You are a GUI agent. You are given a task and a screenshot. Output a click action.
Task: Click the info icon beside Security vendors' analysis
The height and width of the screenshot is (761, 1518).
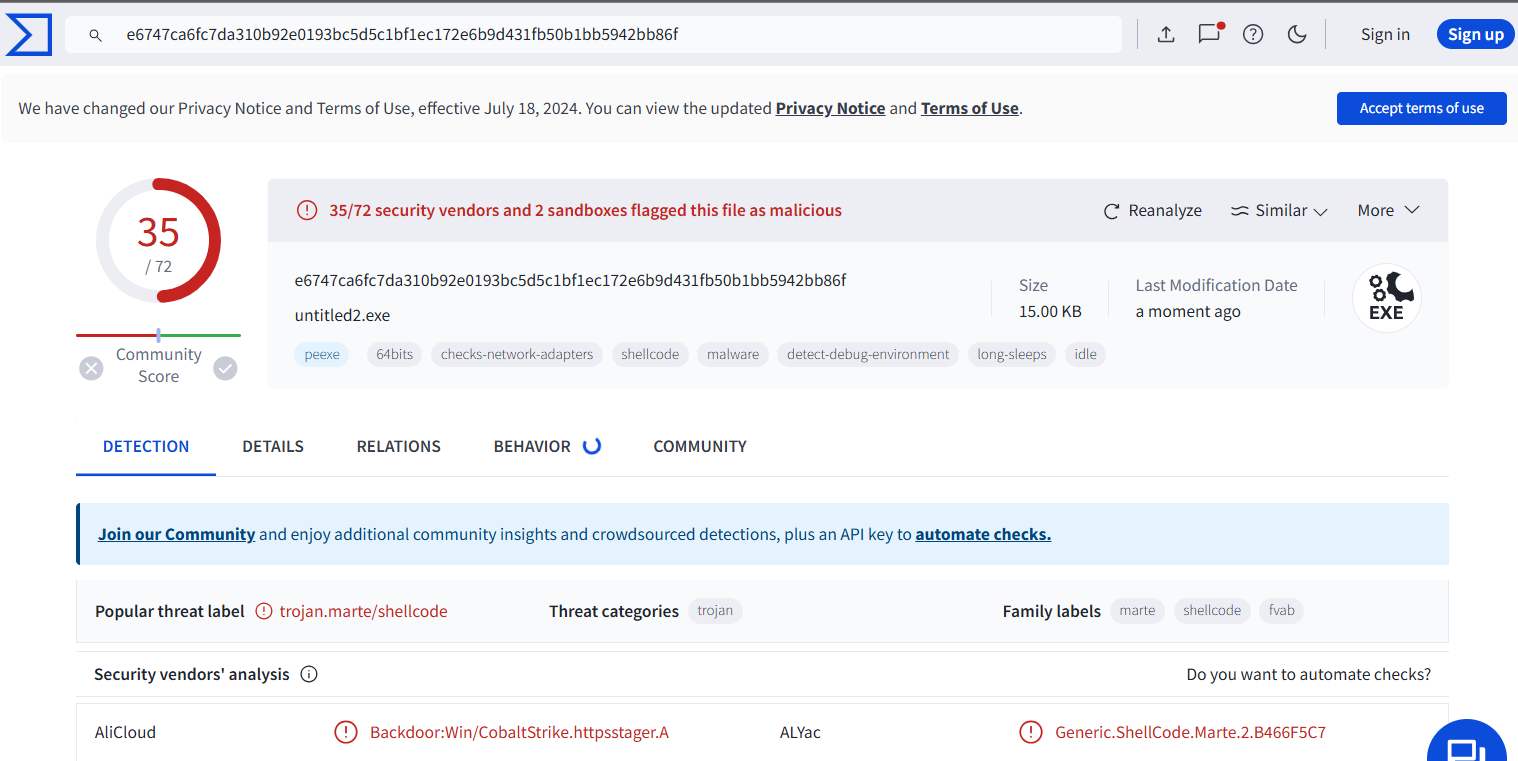309,675
